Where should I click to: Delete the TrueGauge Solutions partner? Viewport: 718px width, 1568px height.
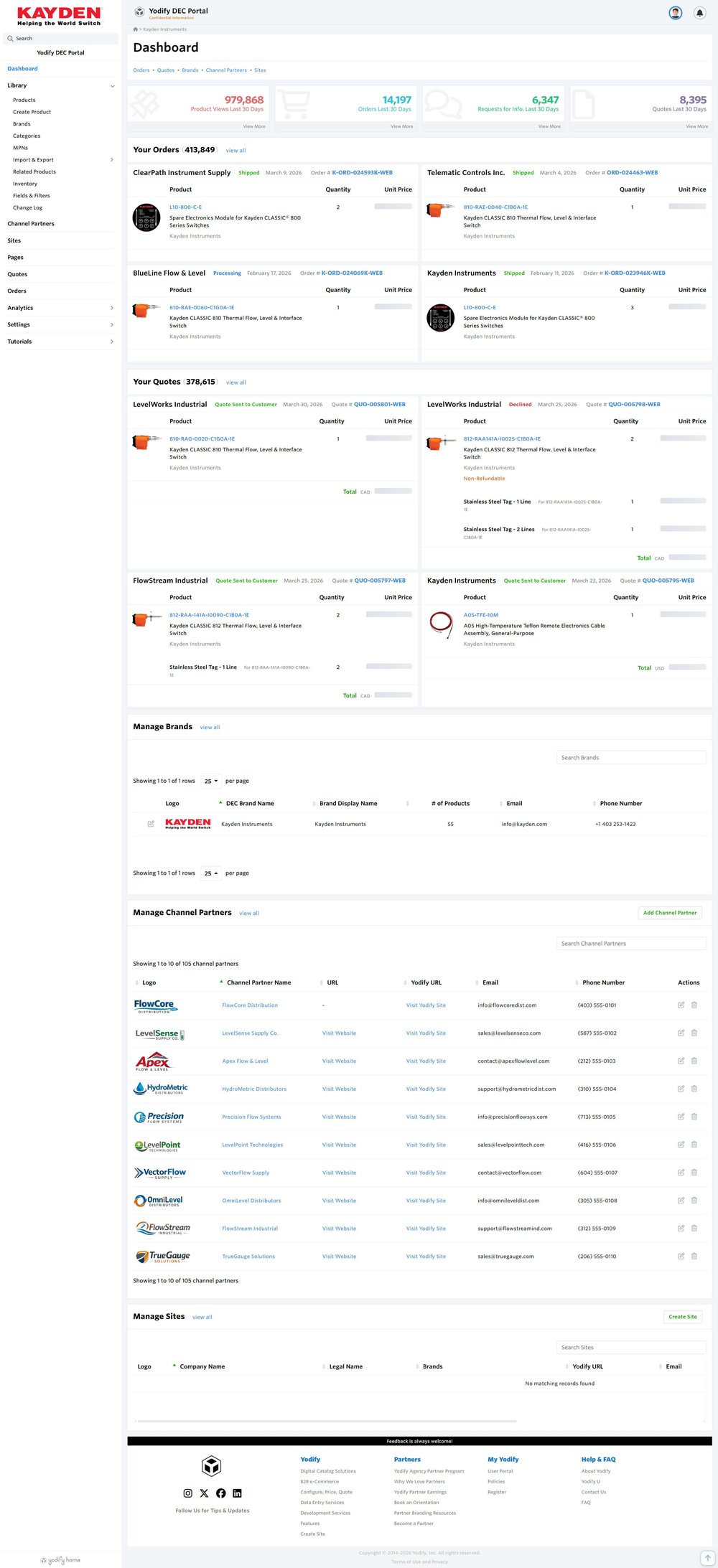[694, 1257]
